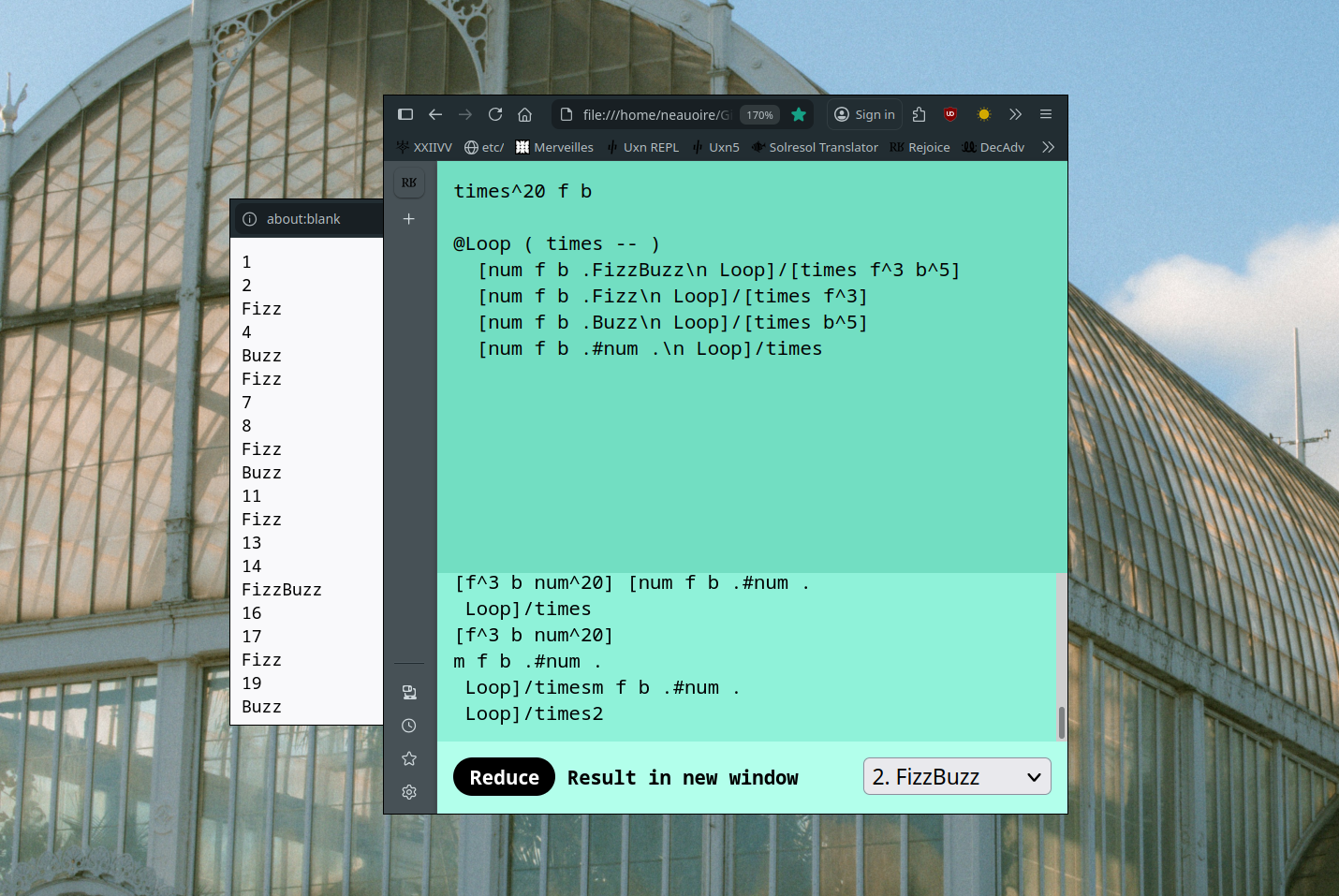Select the Rejoice vertical tab
The height and width of the screenshot is (896, 1339).
point(409,183)
